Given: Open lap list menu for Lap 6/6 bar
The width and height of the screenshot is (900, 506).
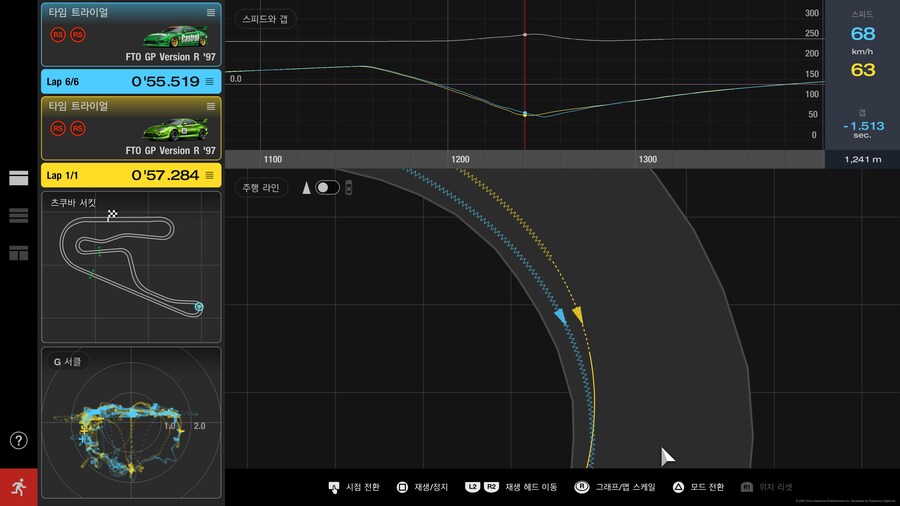Looking at the screenshot, I should [210, 81].
